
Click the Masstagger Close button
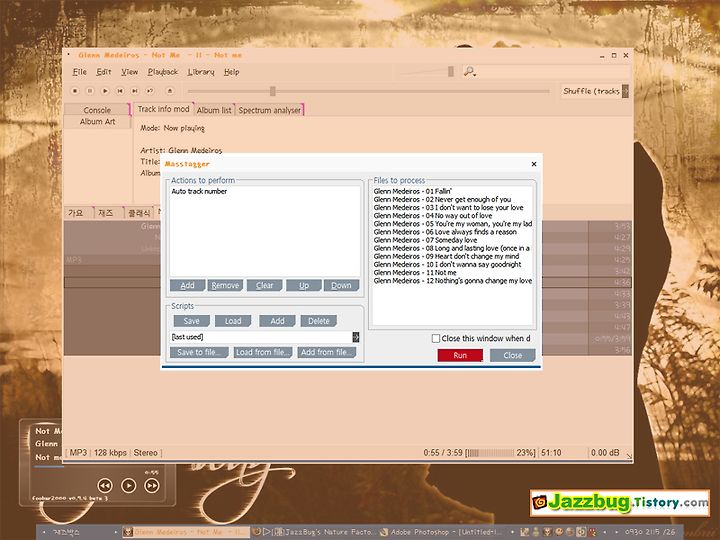point(512,355)
